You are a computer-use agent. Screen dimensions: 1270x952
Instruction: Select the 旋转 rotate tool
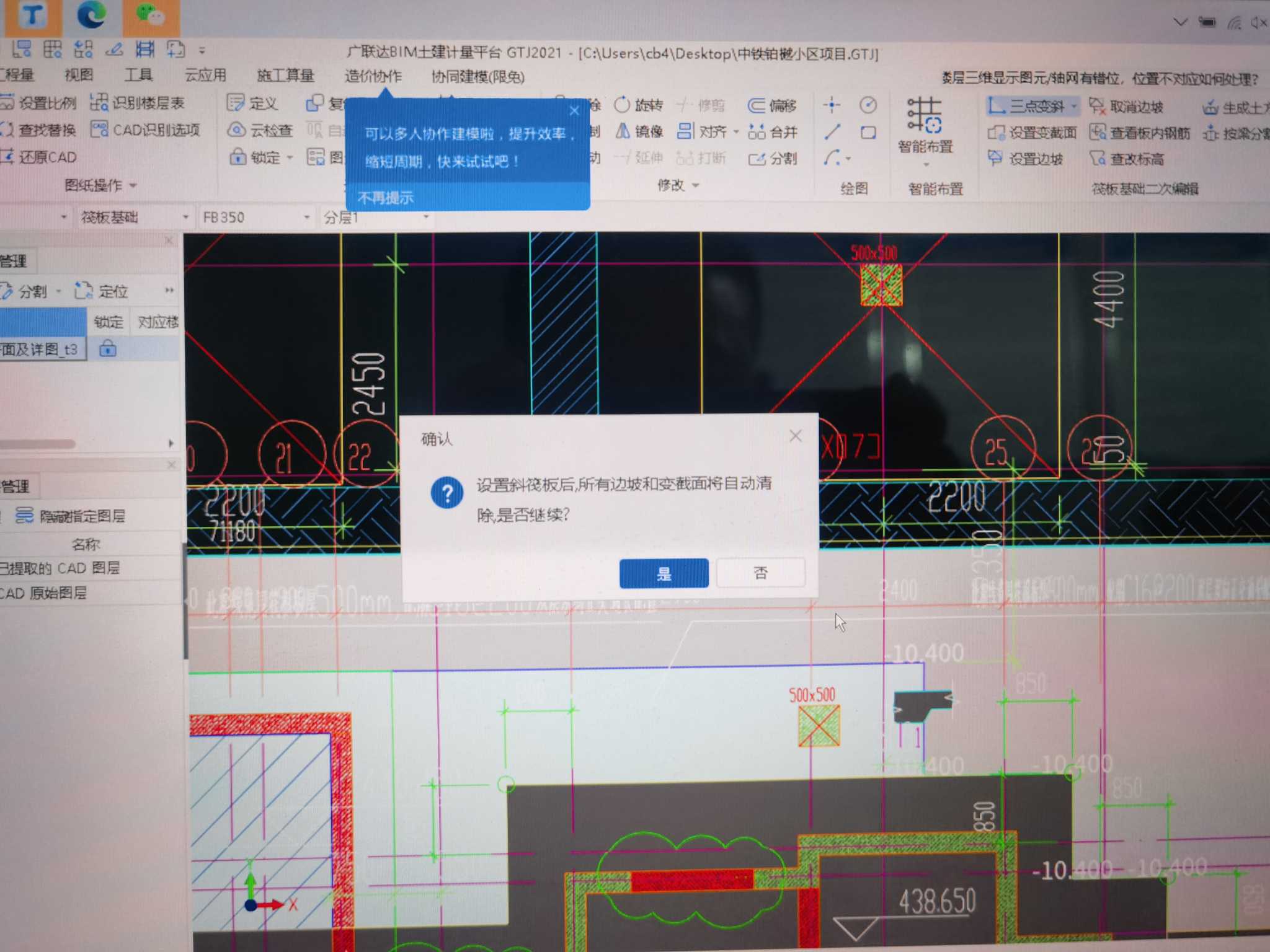[x=639, y=105]
